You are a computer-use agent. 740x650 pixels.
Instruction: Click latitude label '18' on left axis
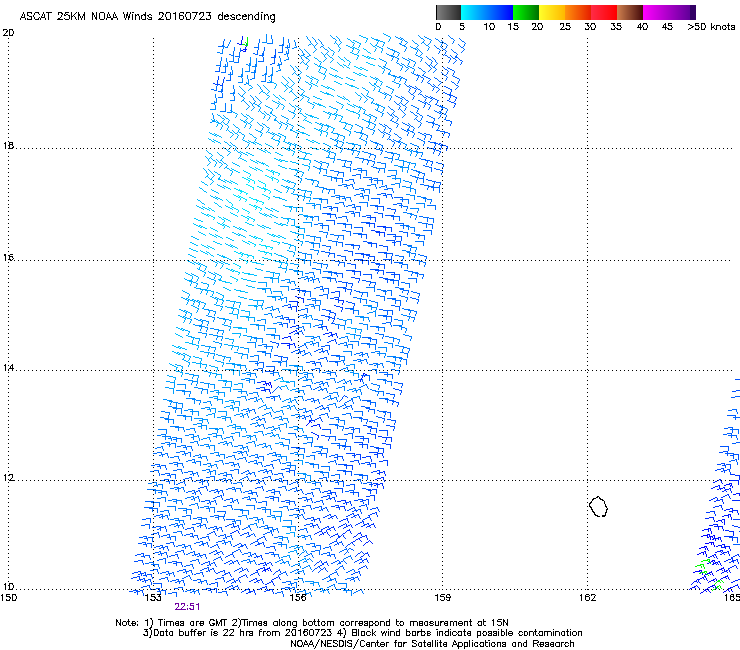click(8, 146)
